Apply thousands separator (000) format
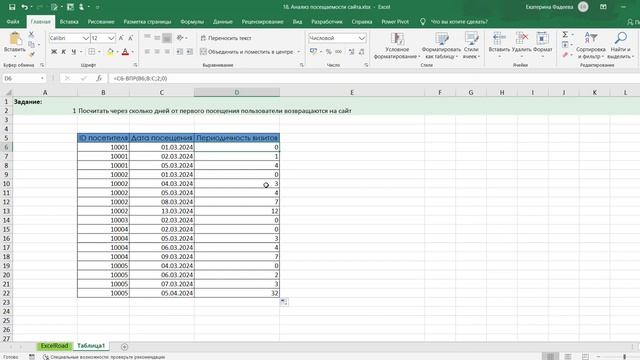This screenshot has width=640, height=360. pyautogui.click(x=338, y=52)
